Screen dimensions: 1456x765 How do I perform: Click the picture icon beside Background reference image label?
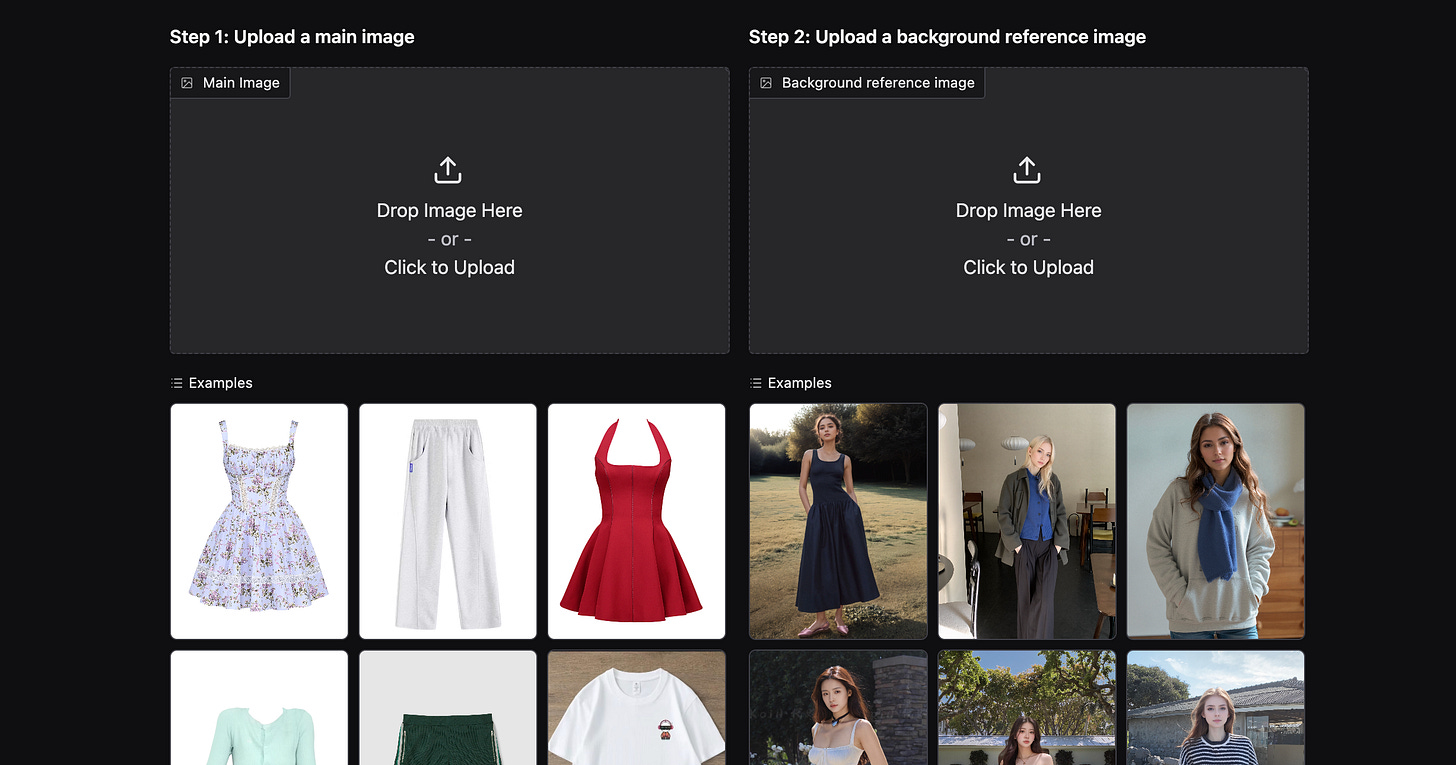point(766,83)
